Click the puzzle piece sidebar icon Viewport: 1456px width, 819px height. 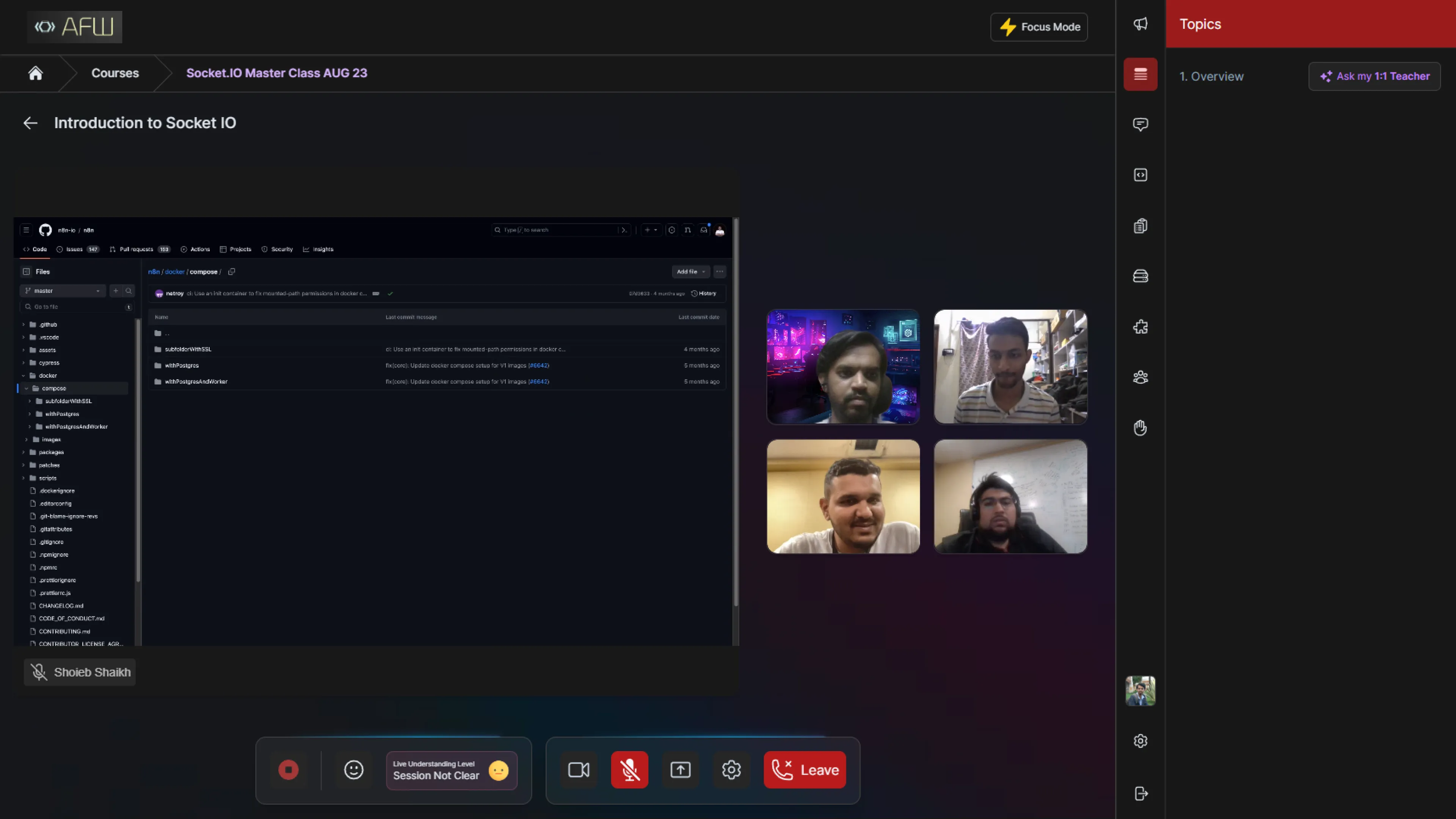tap(1140, 327)
